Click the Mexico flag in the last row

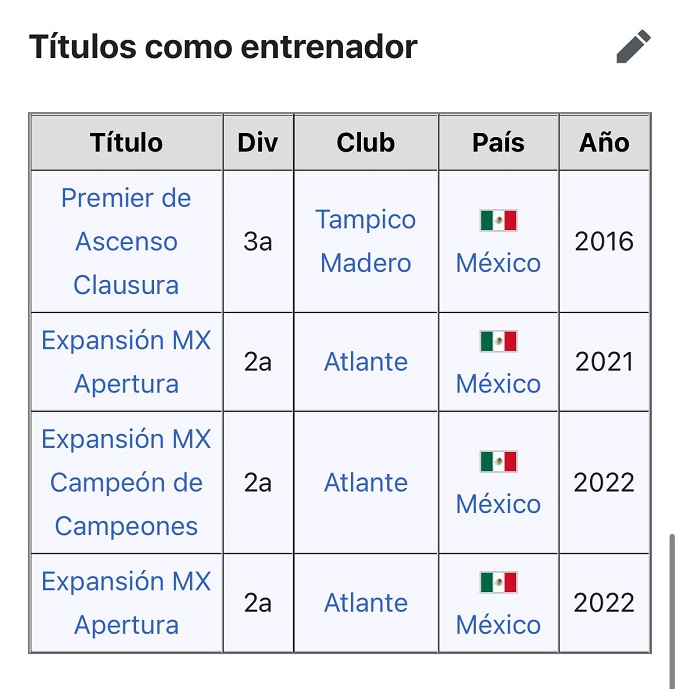pyautogui.click(x=498, y=582)
